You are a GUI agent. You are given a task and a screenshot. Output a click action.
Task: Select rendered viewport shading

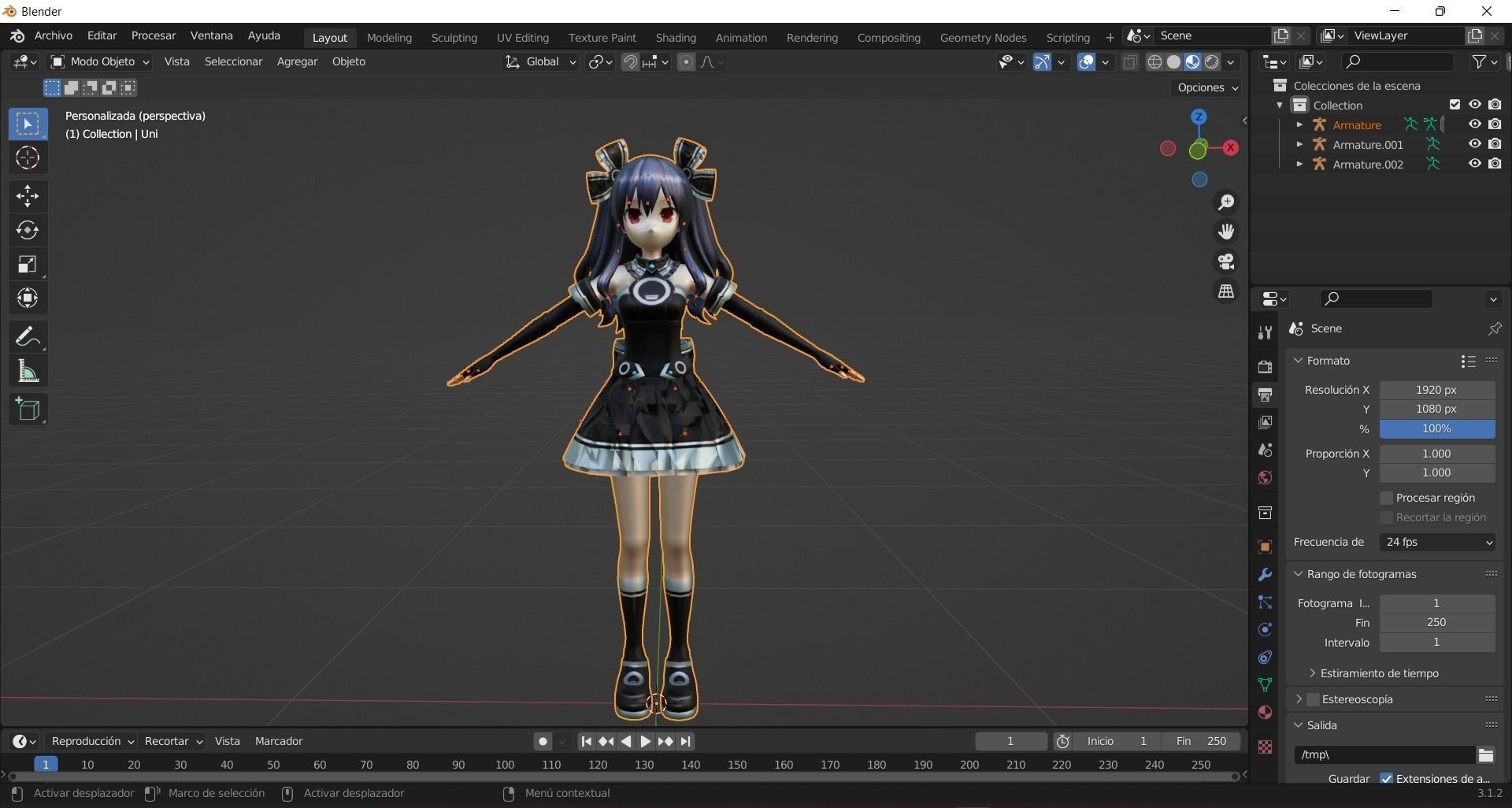[x=1212, y=62]
